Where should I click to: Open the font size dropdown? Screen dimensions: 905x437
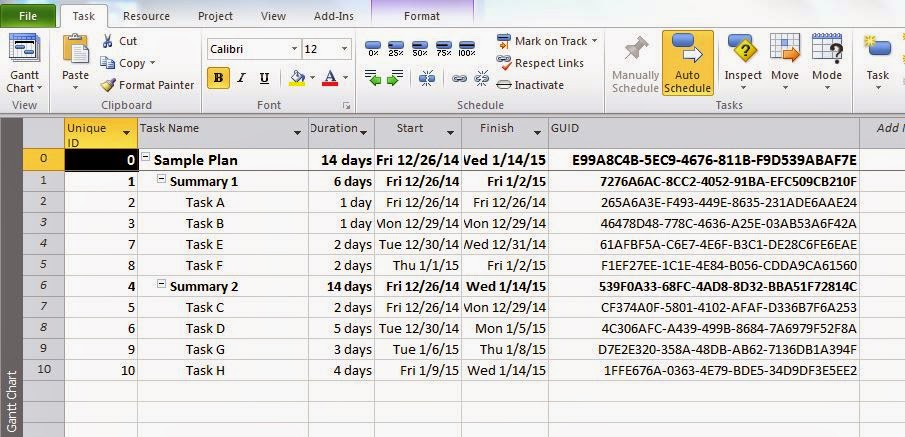tap(345, 49)
